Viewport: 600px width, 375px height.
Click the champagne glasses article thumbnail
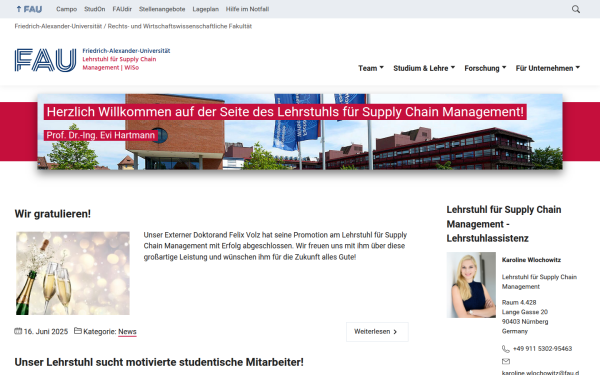(73, 273)
